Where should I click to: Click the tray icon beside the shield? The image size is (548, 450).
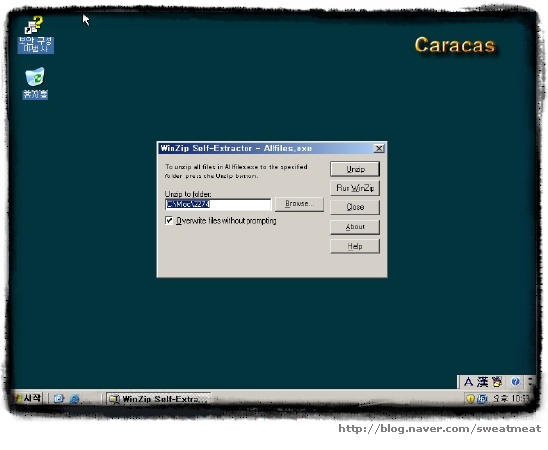click(x=483, y=399)
